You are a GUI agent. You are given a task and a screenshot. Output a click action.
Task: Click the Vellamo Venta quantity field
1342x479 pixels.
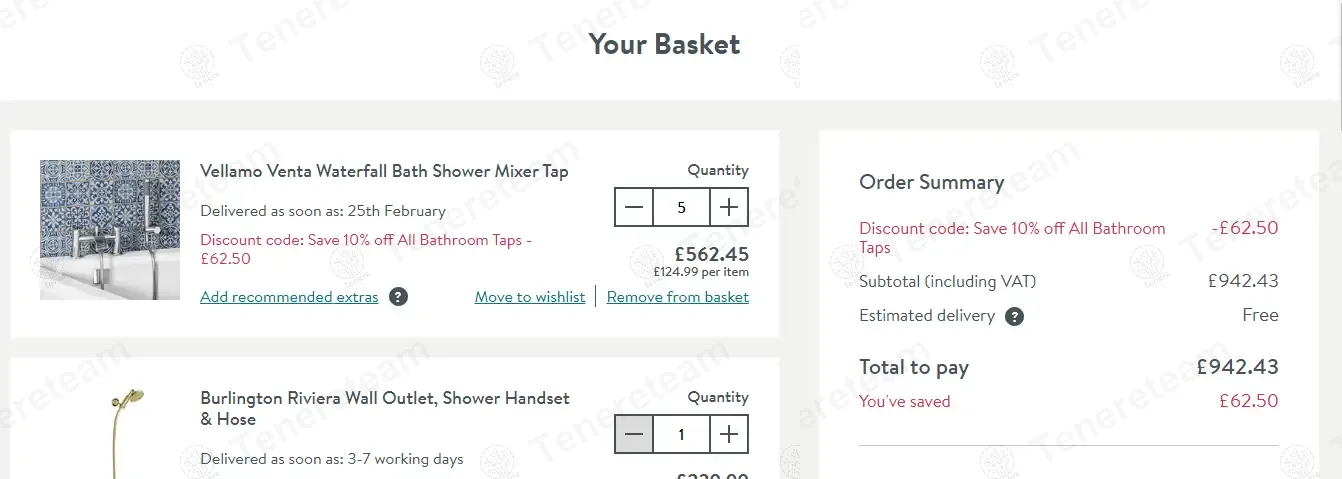681,208
